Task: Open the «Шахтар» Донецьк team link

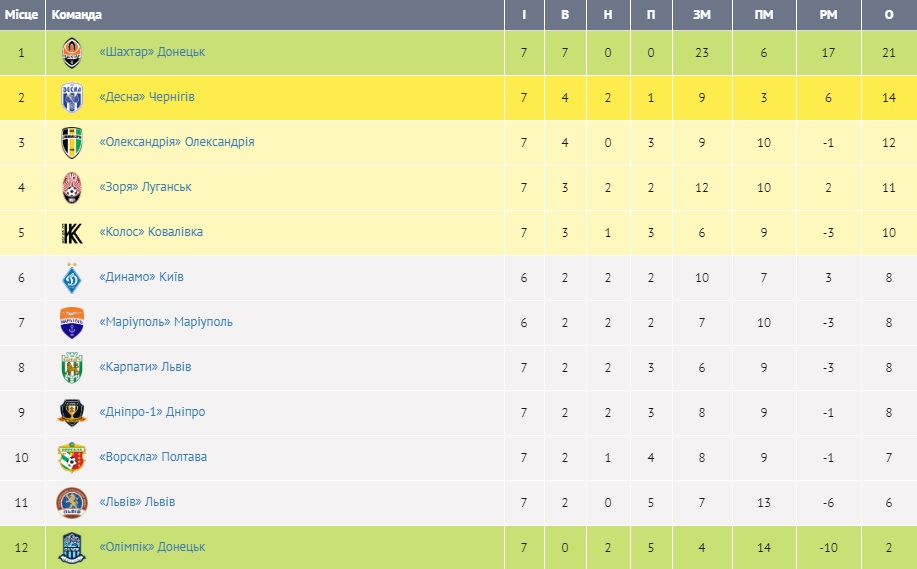Action: [x=152, y=52]
